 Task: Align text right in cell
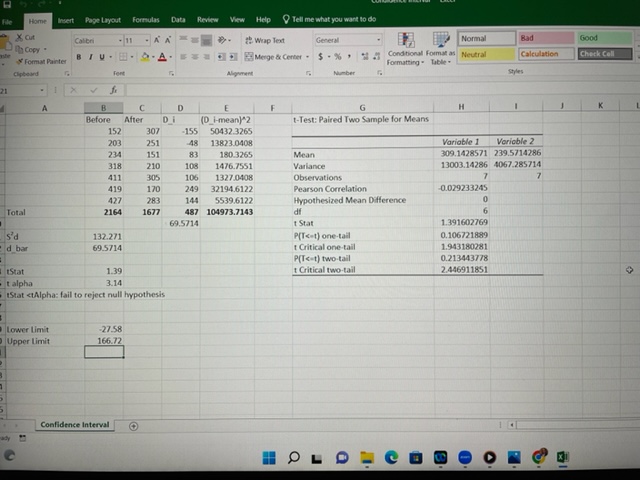[207, 57]
